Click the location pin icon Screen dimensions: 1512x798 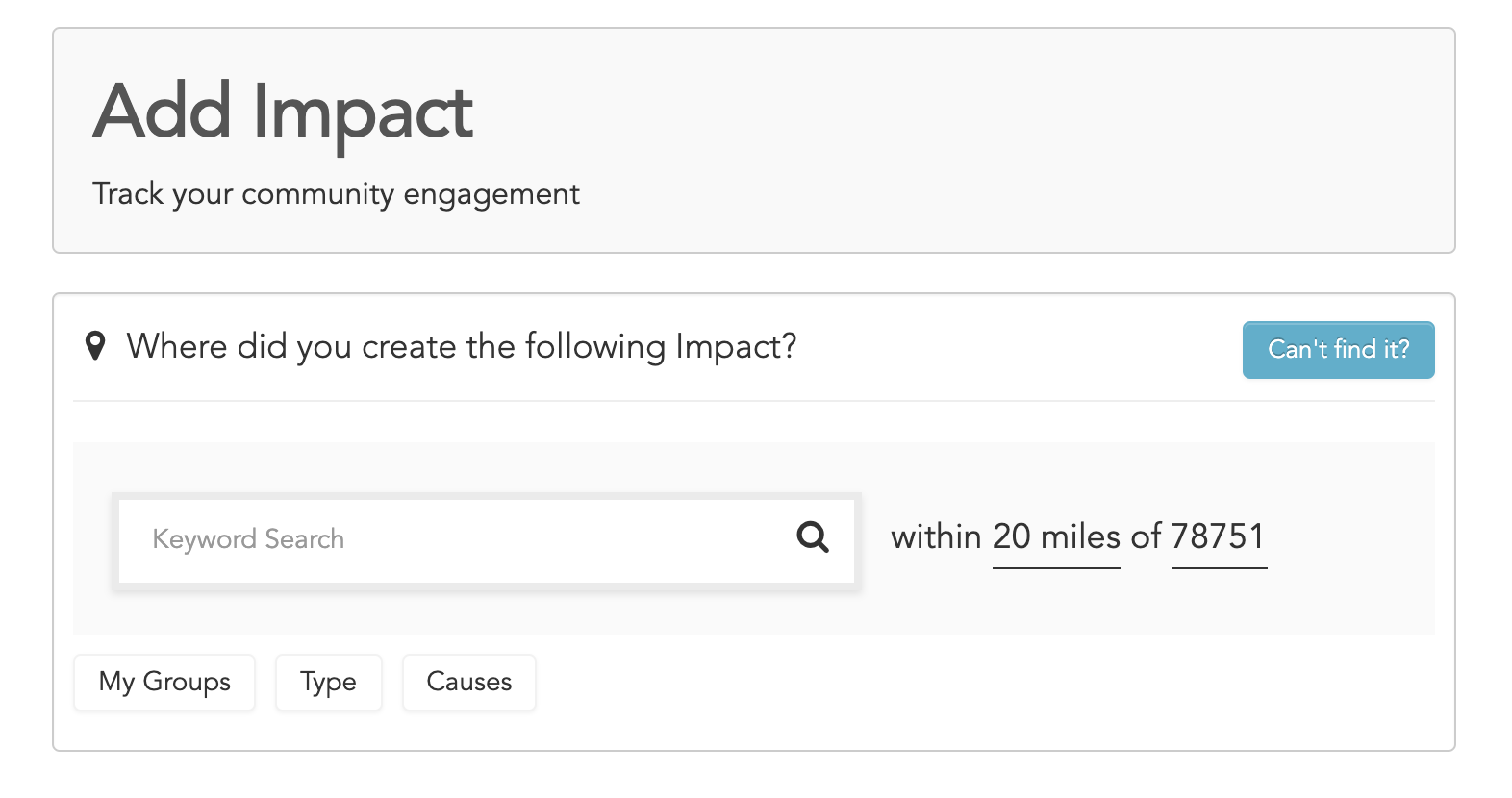pos(94,346)
